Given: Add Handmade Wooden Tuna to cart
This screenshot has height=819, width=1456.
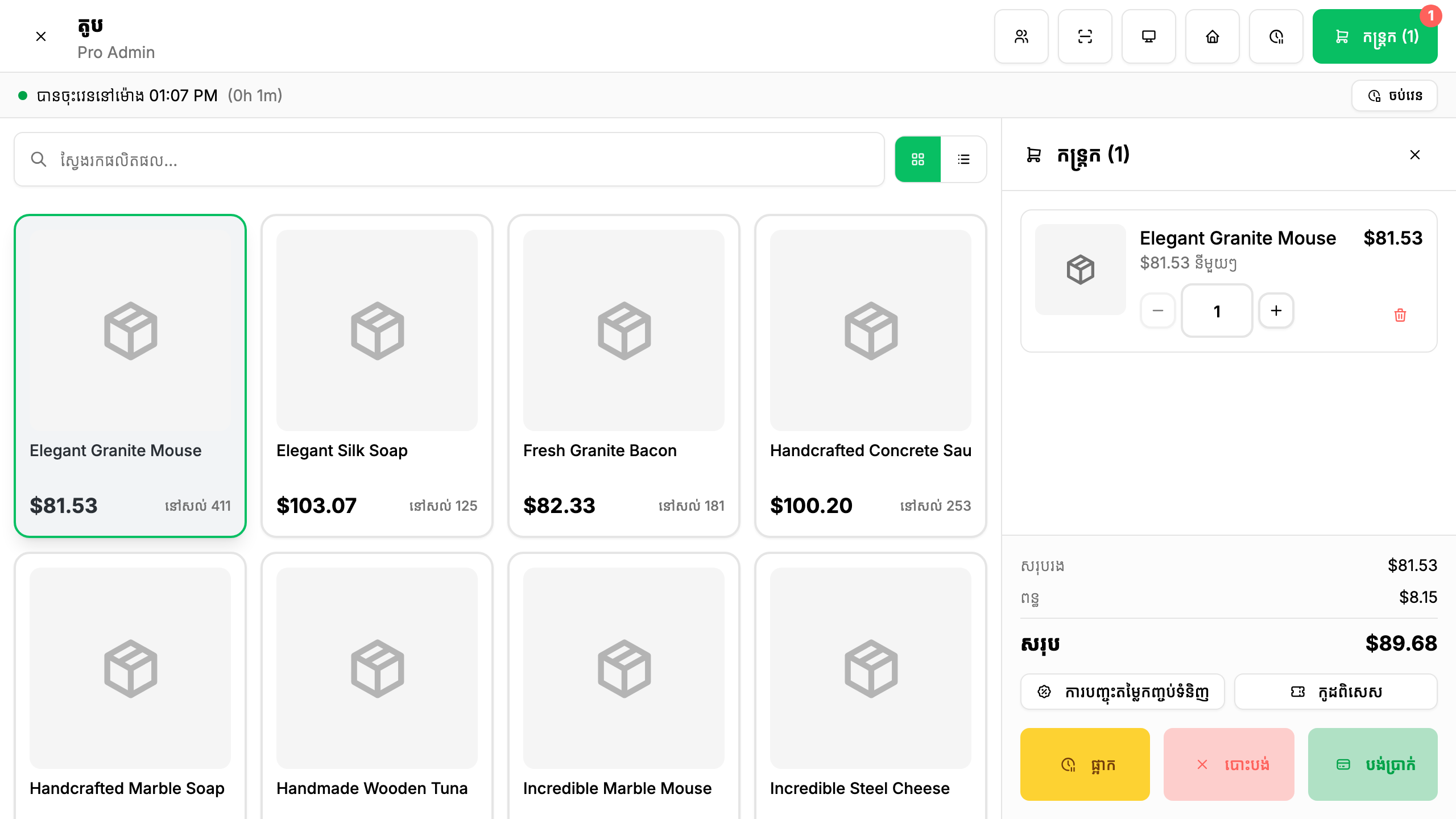Looking at the screenshot, I should pos(377,686).
